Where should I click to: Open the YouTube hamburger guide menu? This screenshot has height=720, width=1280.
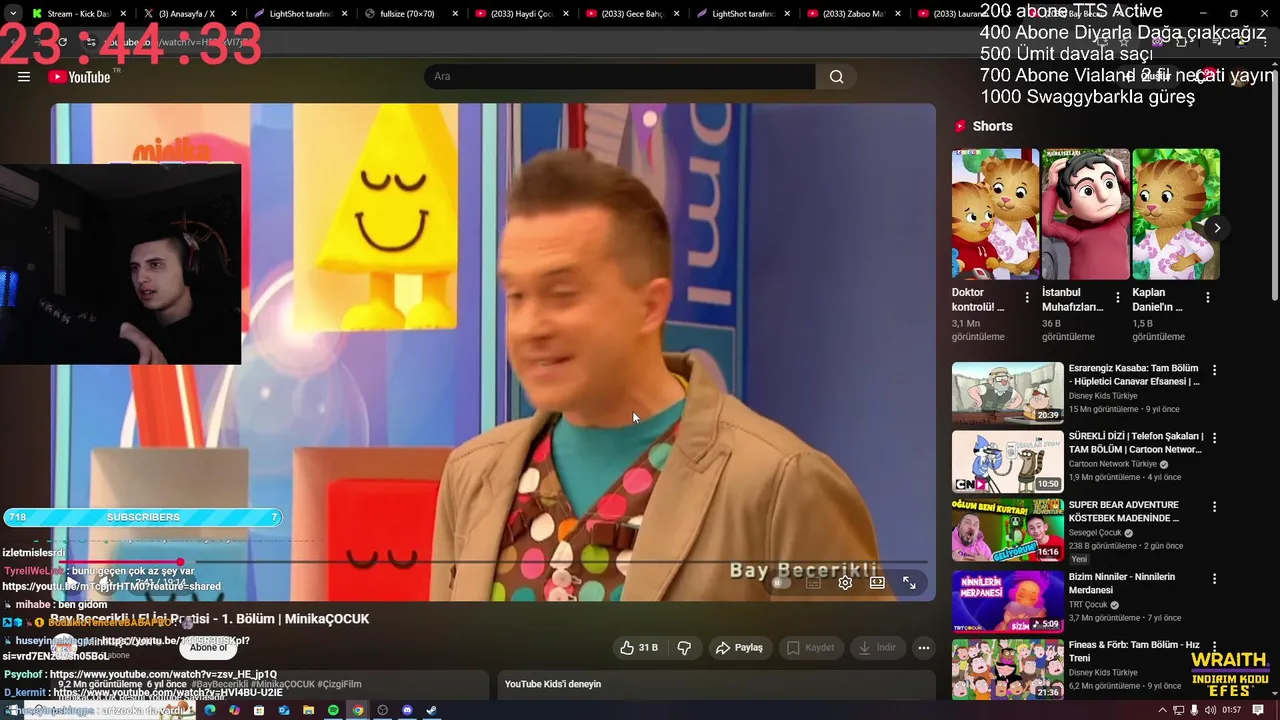tap(24, 77)
